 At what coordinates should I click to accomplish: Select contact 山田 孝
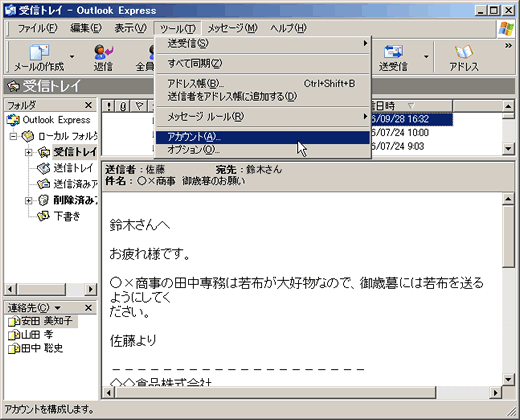pyautogui.click(x=37, y=335)
